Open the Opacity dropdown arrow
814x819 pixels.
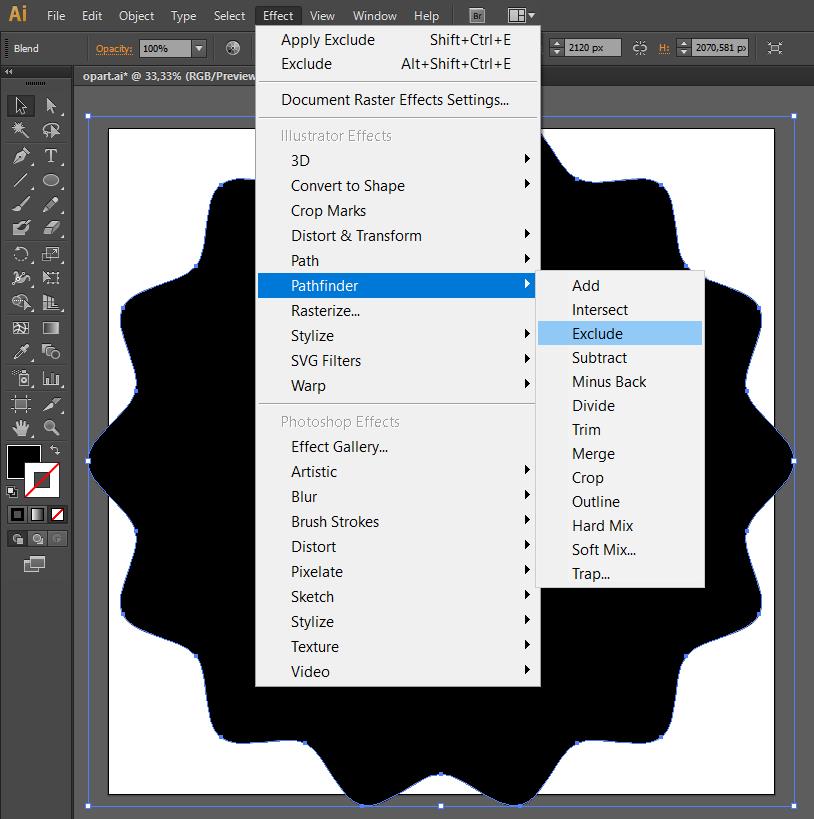(198, 48)
